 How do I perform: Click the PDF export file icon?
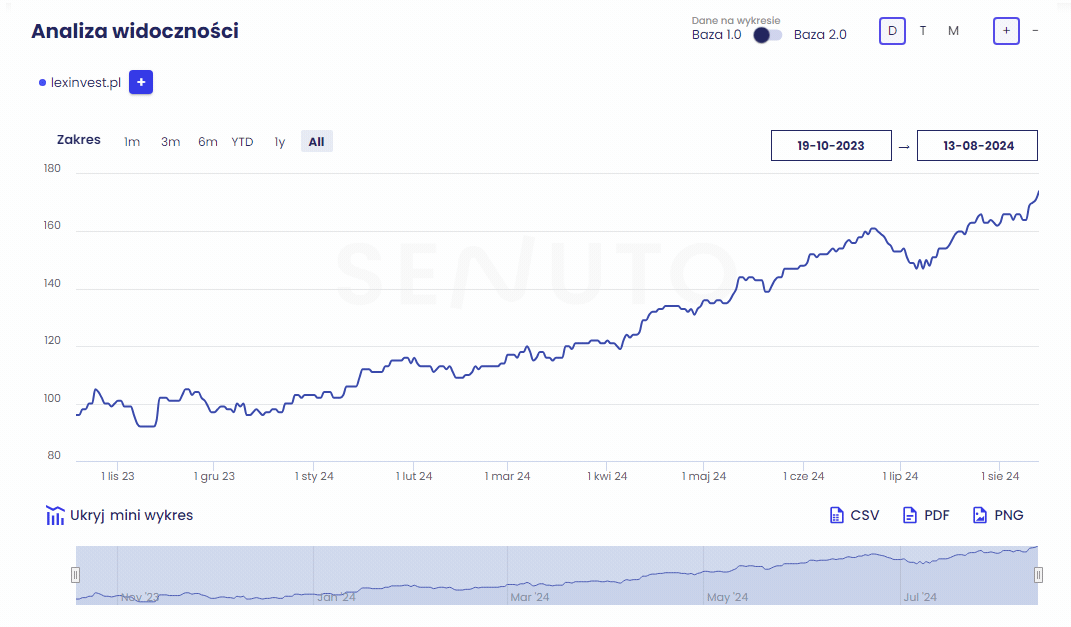909,515
